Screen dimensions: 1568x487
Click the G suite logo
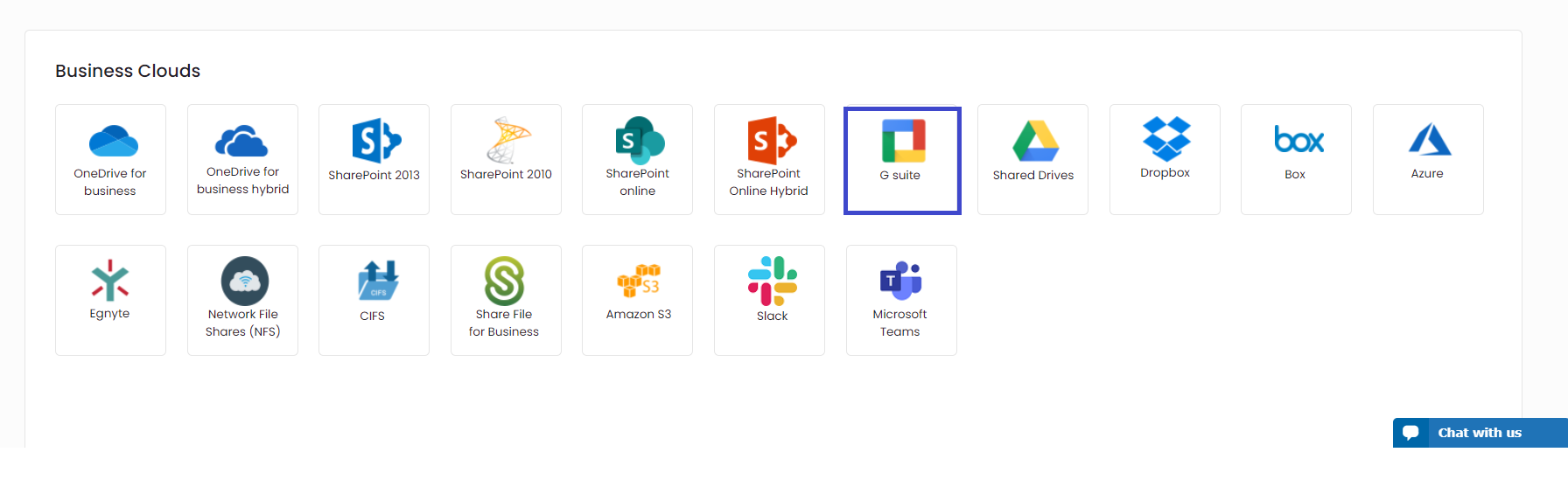click(x=903, y=141)
